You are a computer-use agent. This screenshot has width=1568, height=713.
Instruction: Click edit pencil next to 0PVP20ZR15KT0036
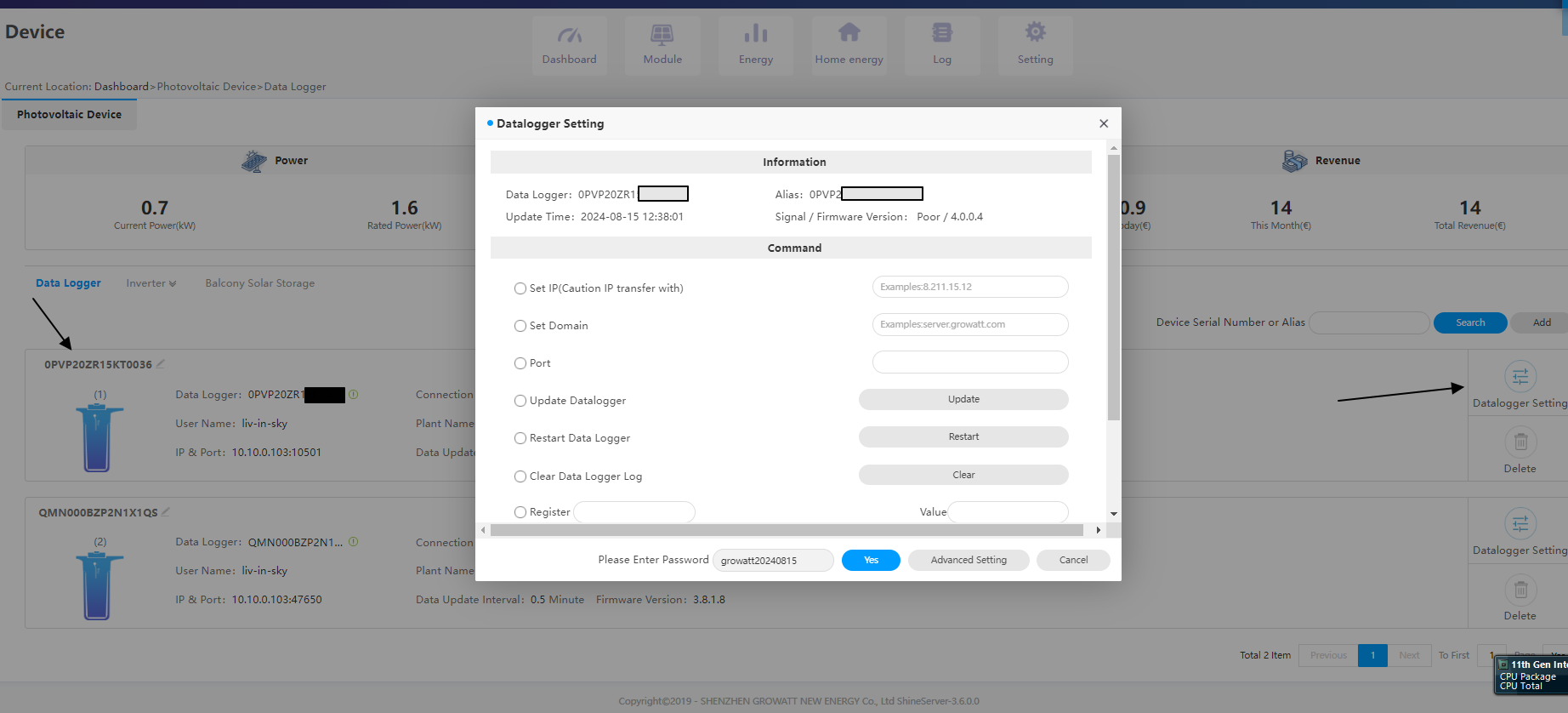point(161,364)
